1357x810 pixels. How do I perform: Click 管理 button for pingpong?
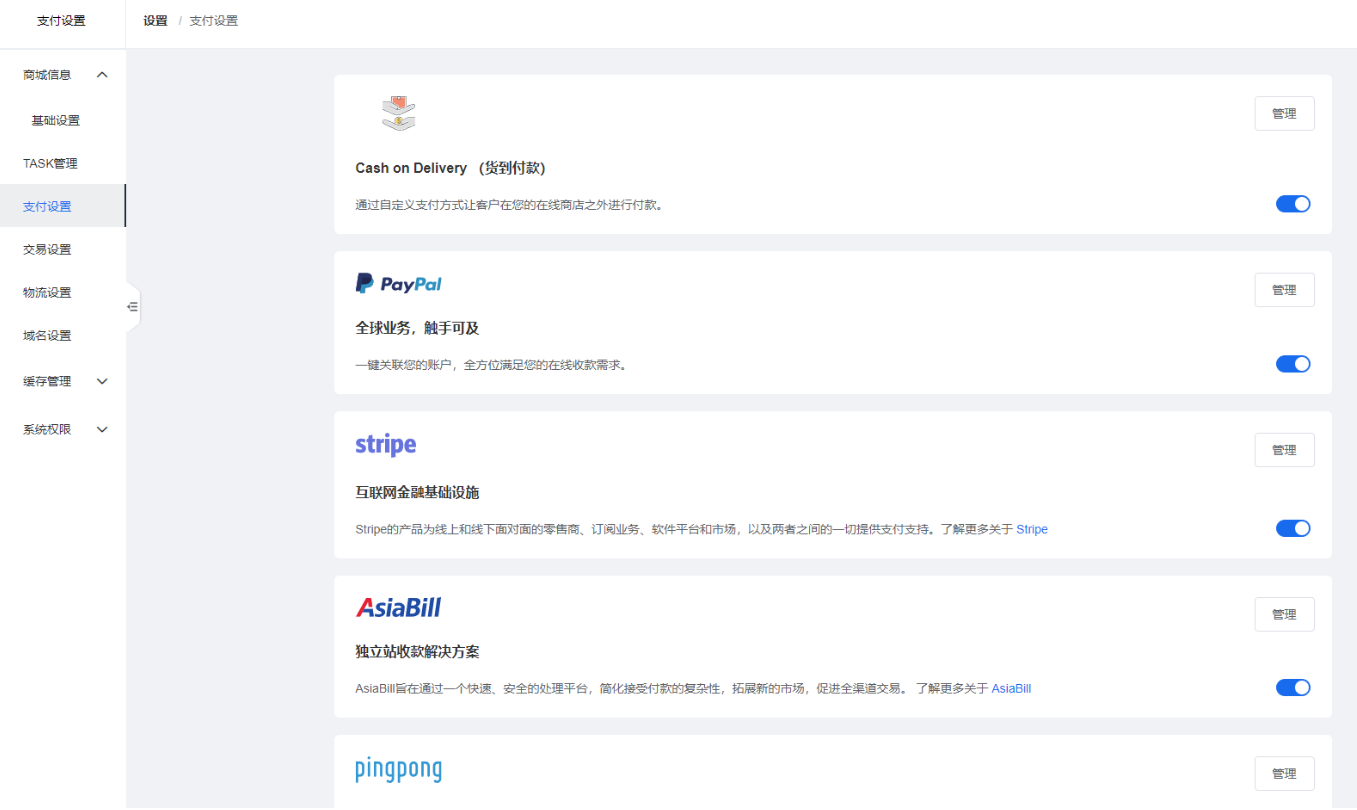(1284, 773)
